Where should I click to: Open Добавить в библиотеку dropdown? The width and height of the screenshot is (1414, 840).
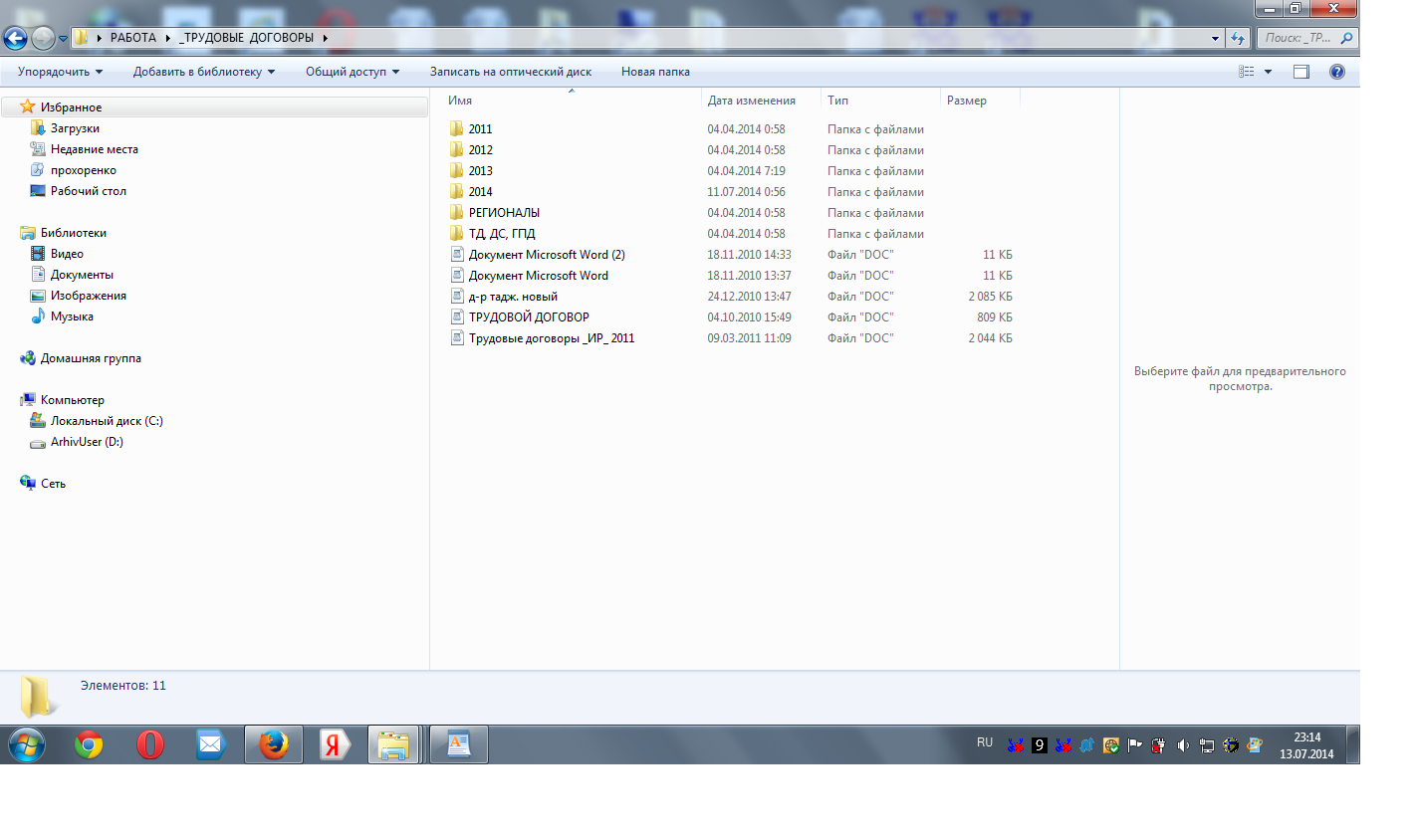[x=204, y=72]
